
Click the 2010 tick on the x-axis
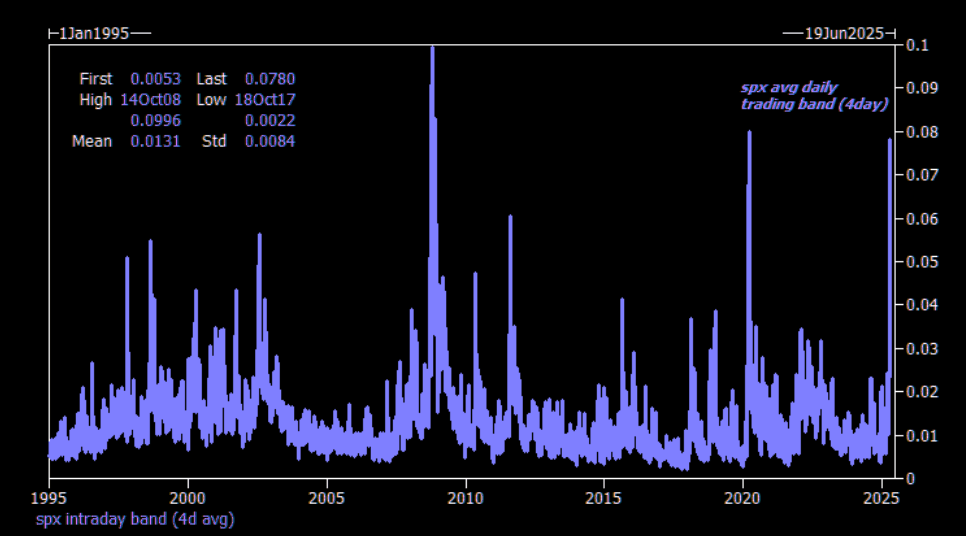(x=465, y=497)
